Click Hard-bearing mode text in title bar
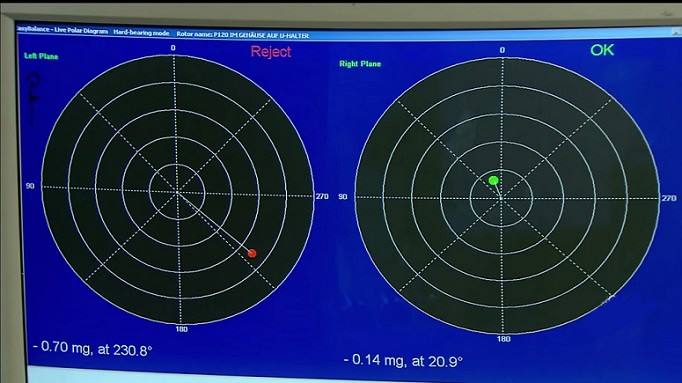This screenshot has height=383, width=682. point(141,32)
